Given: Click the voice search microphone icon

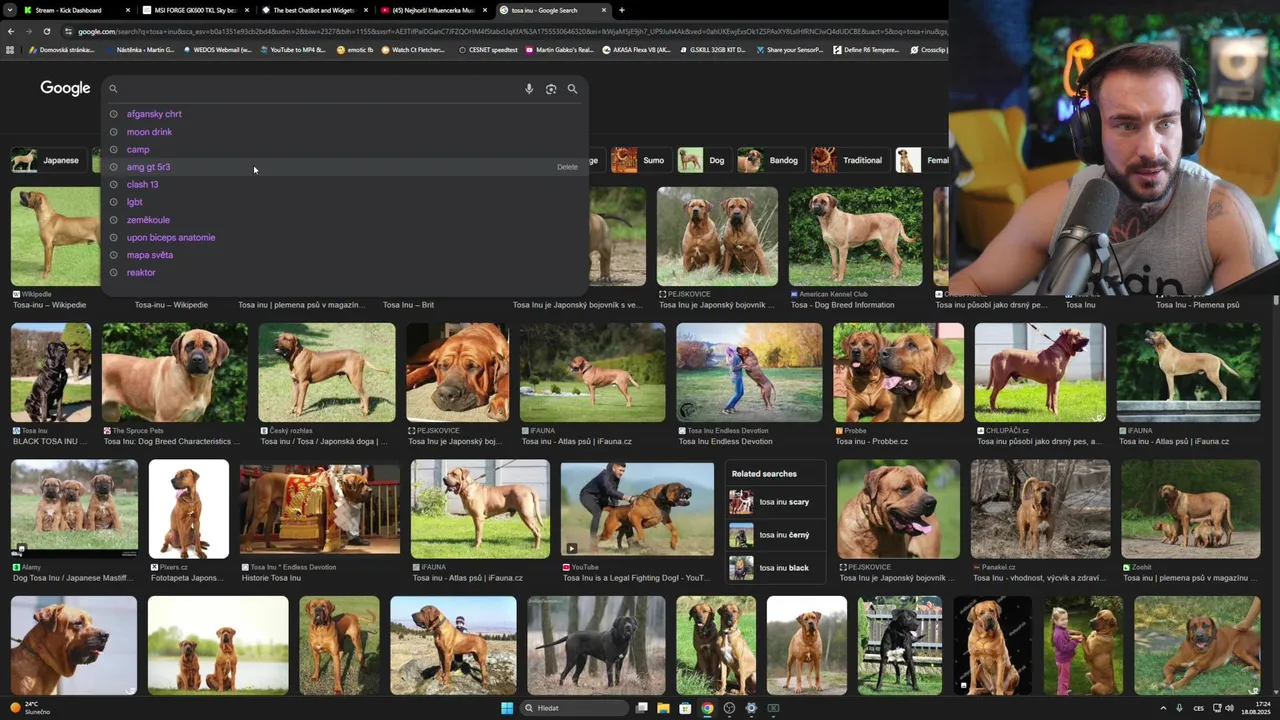Looking at the screenshot, I should click(529, 89).
